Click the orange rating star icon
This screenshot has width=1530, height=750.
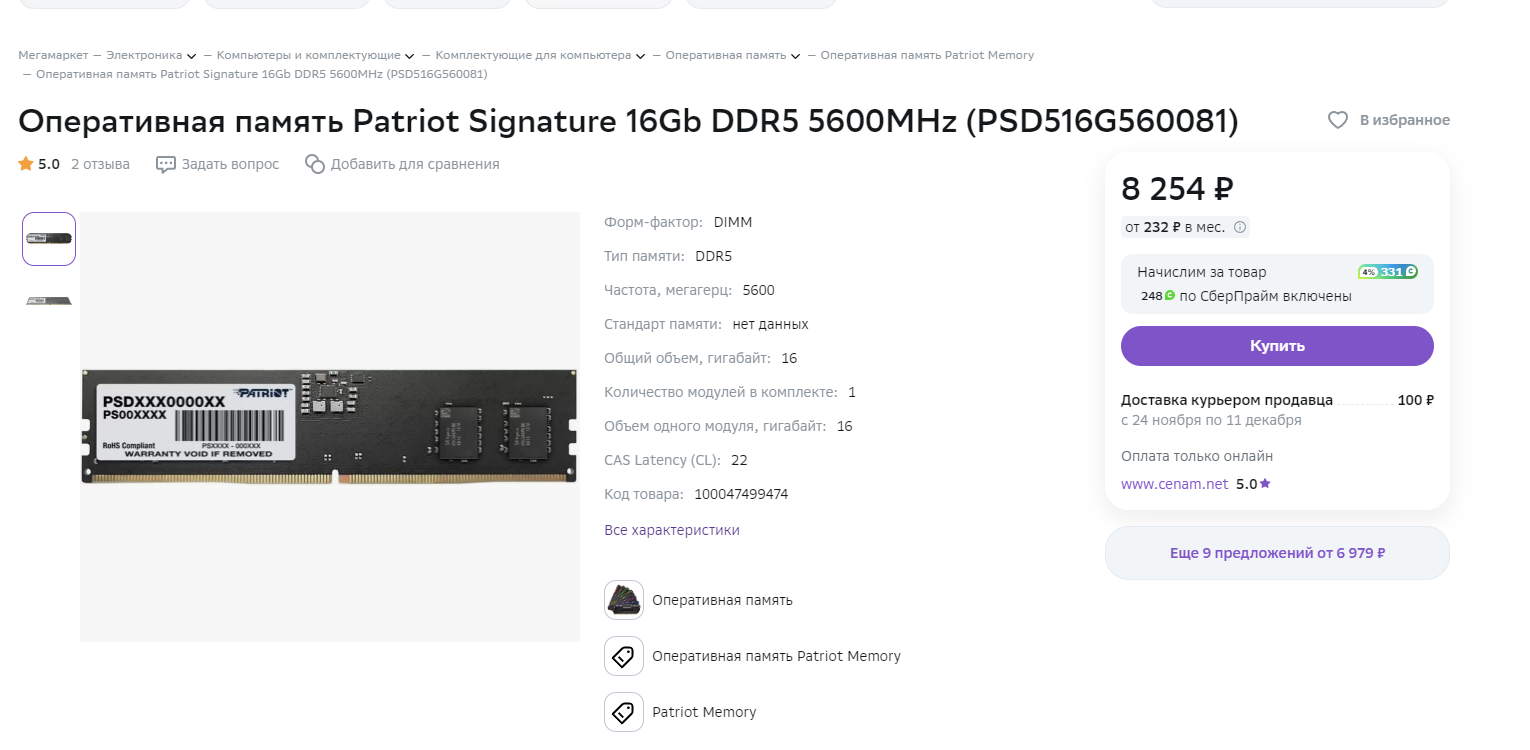26,164
